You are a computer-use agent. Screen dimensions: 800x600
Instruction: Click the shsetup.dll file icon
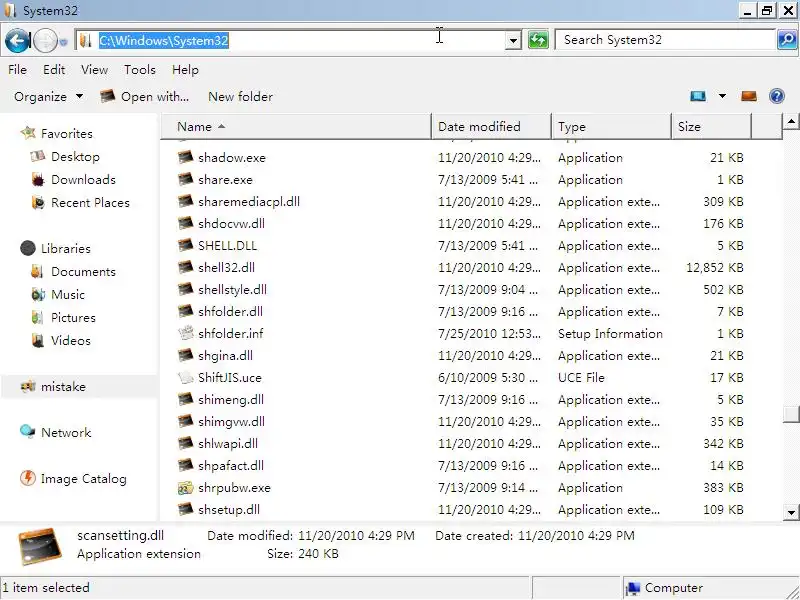(x=186, y=509)
